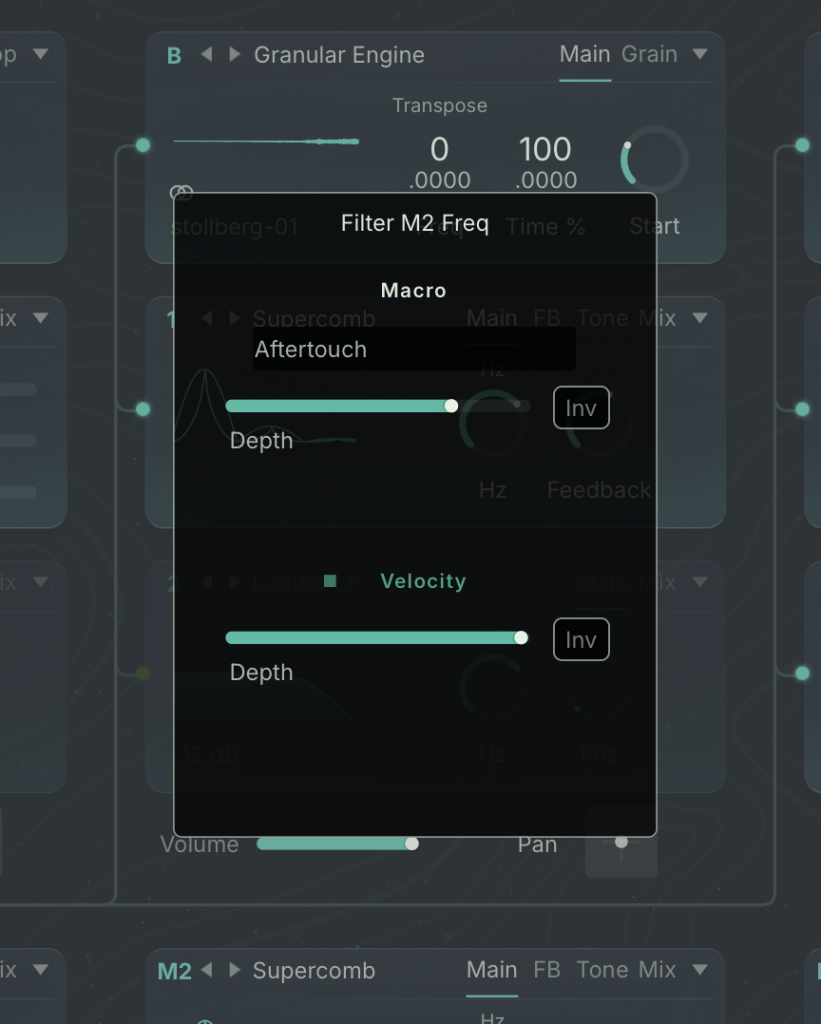
Task: Open the M2 Supercomb dropdown menu arrow
Action: pos(700,969)
